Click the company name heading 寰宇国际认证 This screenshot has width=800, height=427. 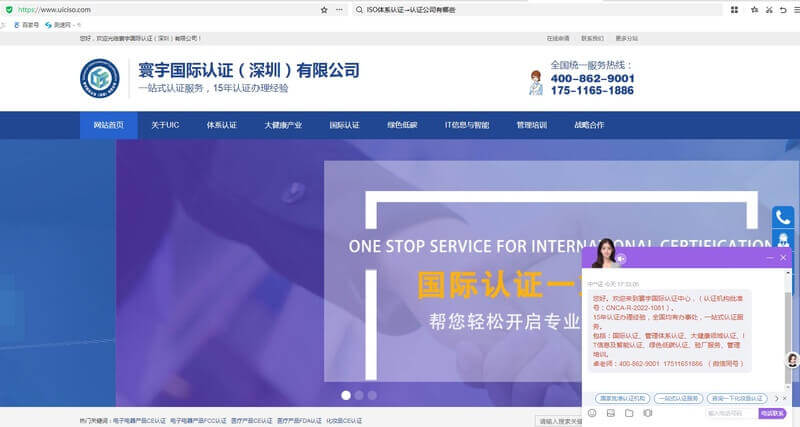coord(248,70)
